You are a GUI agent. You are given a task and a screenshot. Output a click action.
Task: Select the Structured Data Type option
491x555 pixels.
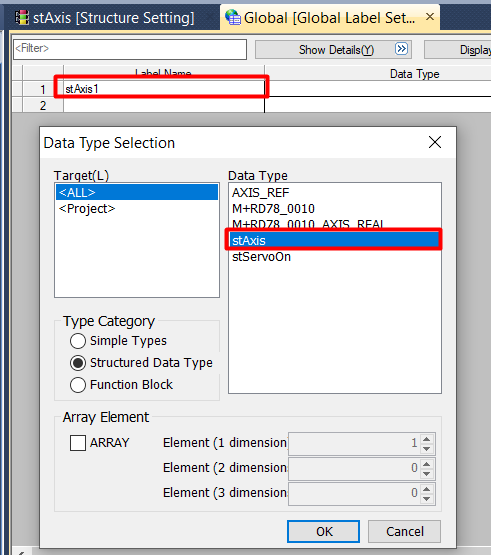(78, 363)
